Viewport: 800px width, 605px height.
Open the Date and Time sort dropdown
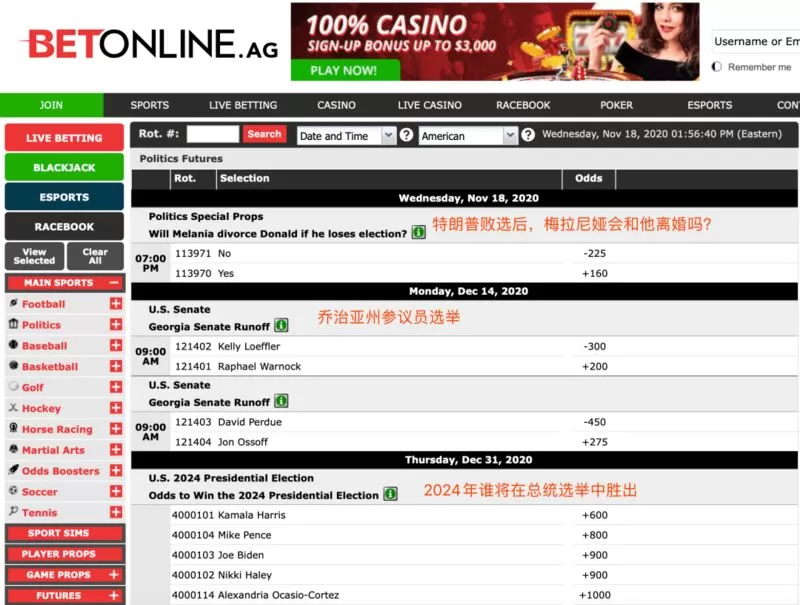click(x=346, y=136)
